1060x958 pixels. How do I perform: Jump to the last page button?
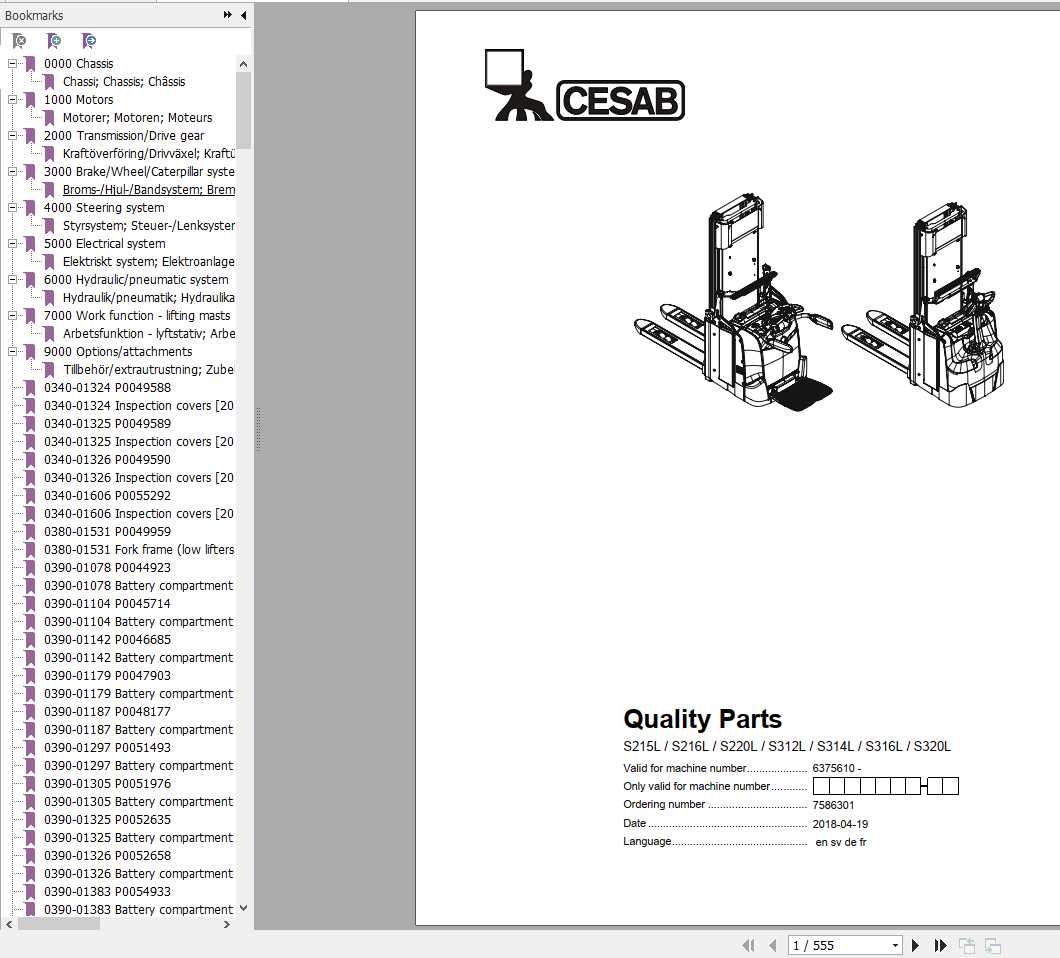point(940,945)
